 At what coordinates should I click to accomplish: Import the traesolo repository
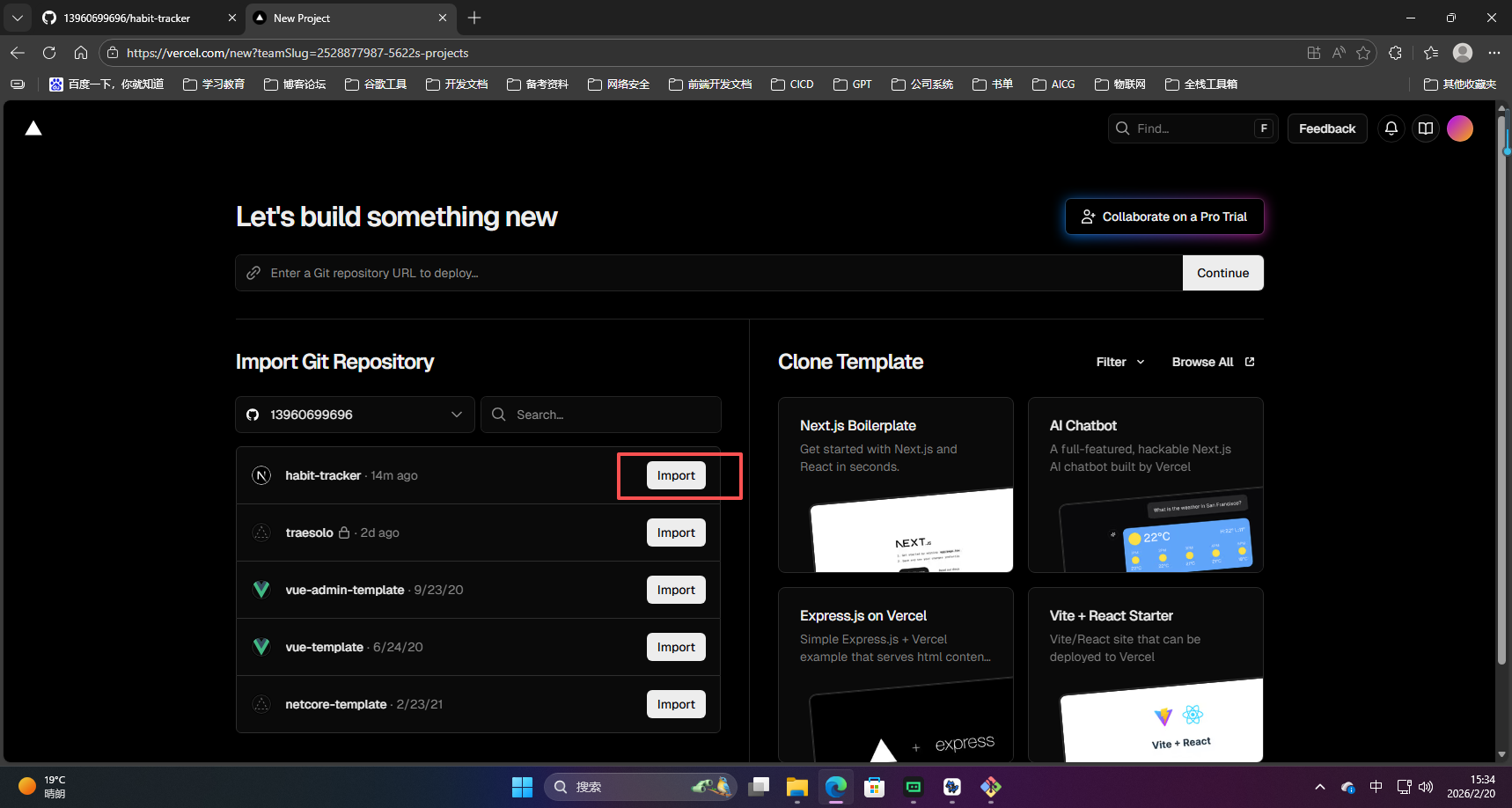pos(676,533)
